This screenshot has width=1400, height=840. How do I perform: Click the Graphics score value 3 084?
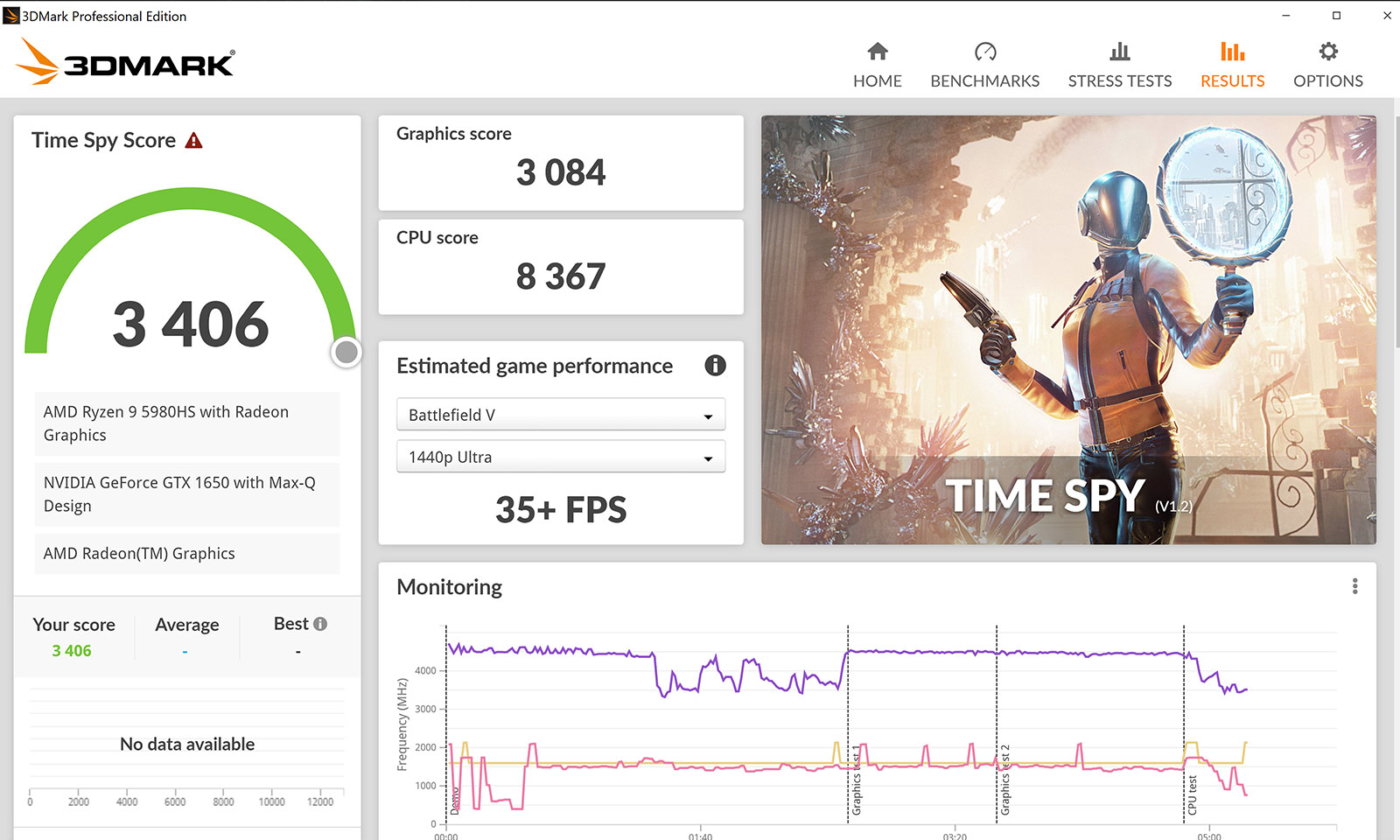pos(561,172)
